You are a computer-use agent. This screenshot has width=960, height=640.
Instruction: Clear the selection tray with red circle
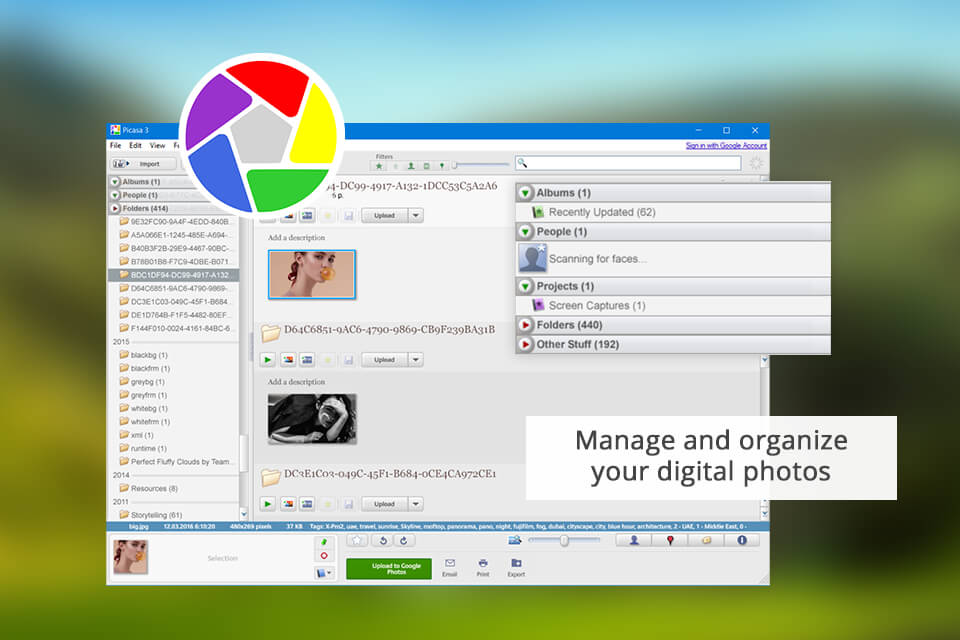324,556
